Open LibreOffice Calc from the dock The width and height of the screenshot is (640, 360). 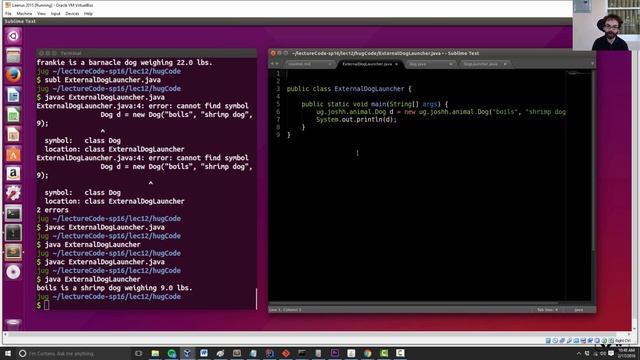tap(13, 114)
